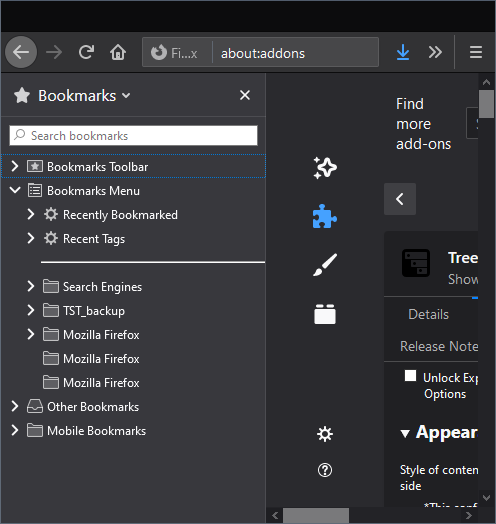Open downloads arrow in toolbar
Screen dimensions: 496x524
pos(403,52)
